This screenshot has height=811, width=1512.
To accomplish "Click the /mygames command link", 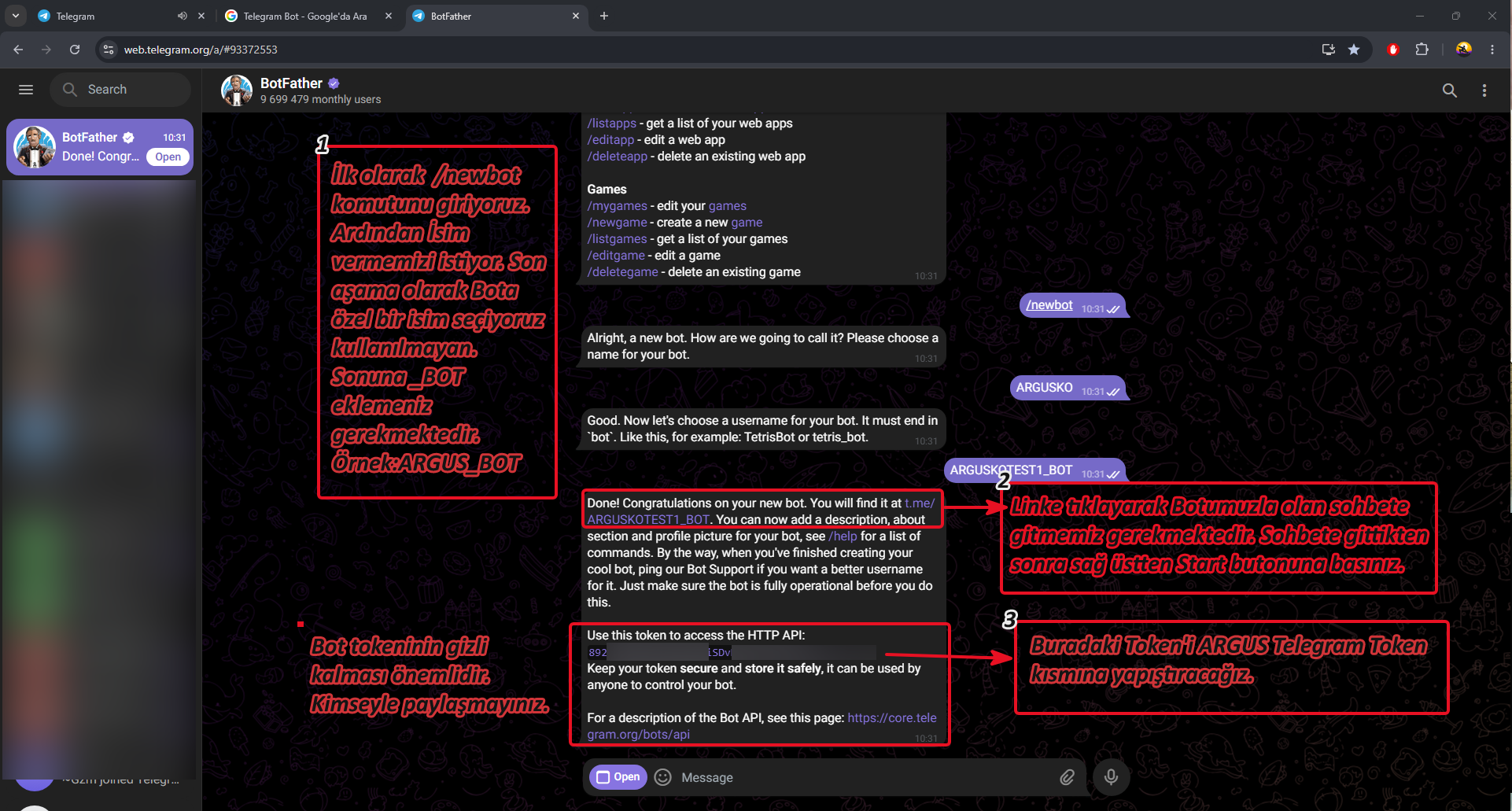I will (x=617, y=206).
